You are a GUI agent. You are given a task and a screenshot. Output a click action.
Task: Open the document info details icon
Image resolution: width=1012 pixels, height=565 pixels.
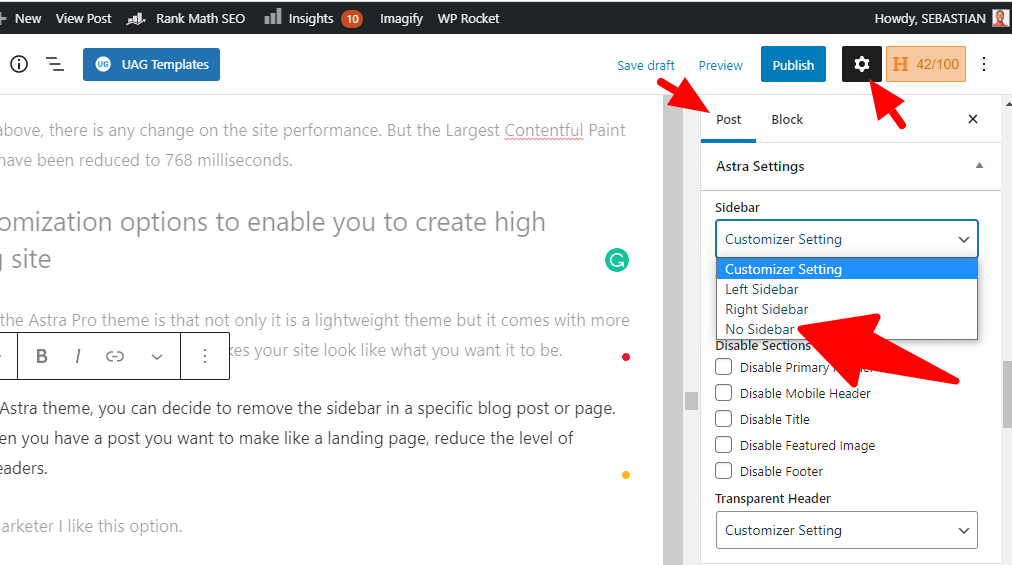[x=19, y=65]
